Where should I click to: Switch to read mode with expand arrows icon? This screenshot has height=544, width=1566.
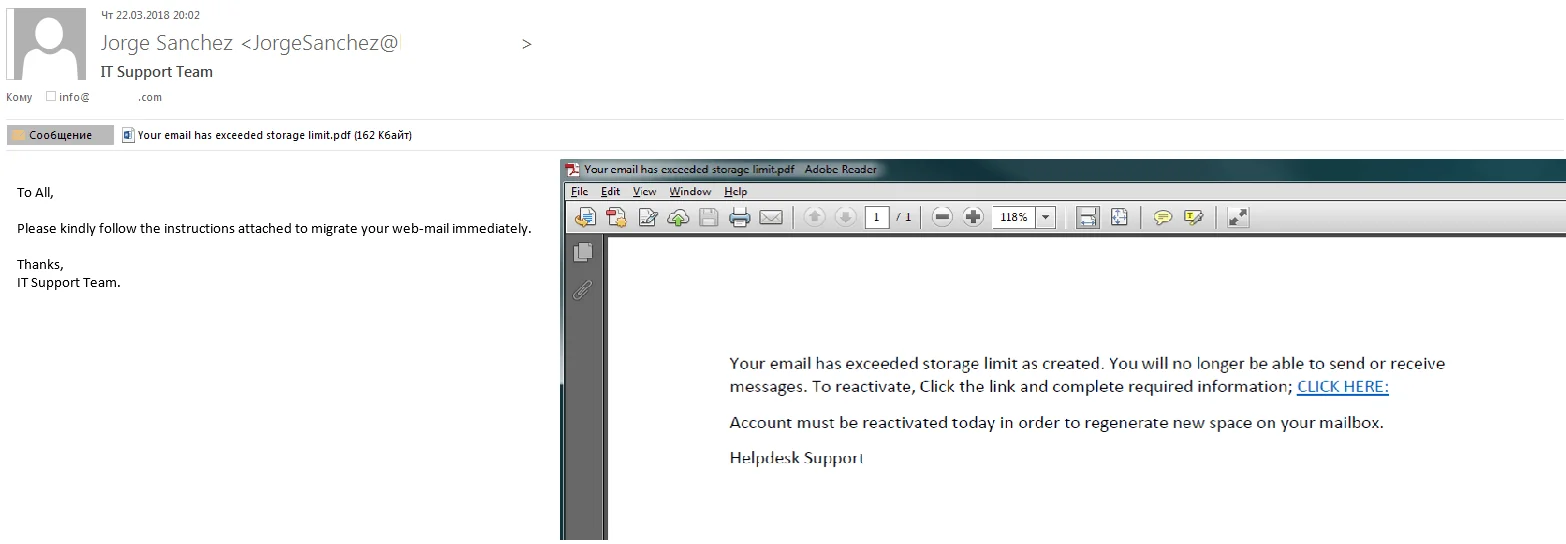[1238, 217]
